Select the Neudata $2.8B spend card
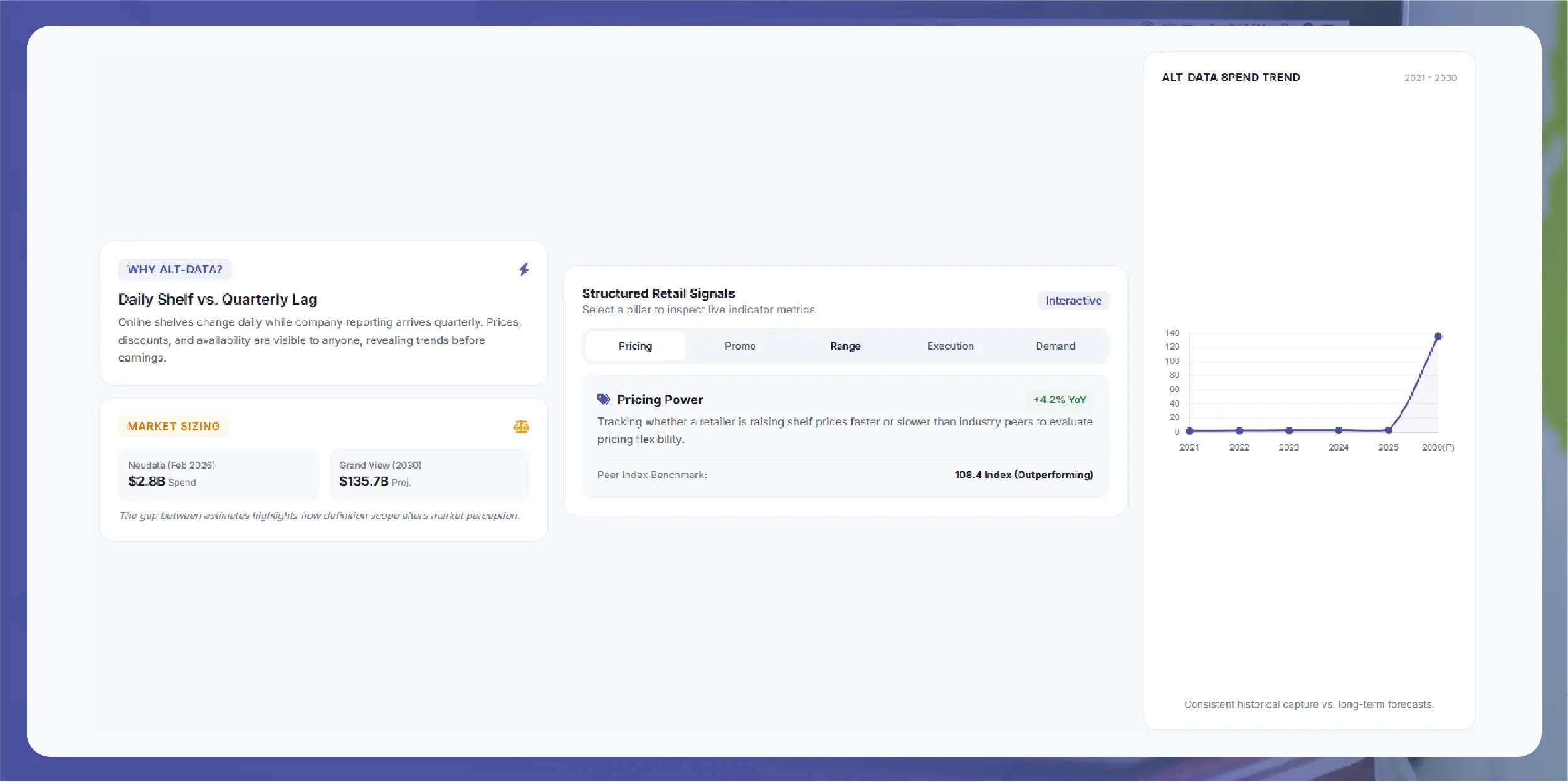 pyautogui.click(x=218, y=474)
